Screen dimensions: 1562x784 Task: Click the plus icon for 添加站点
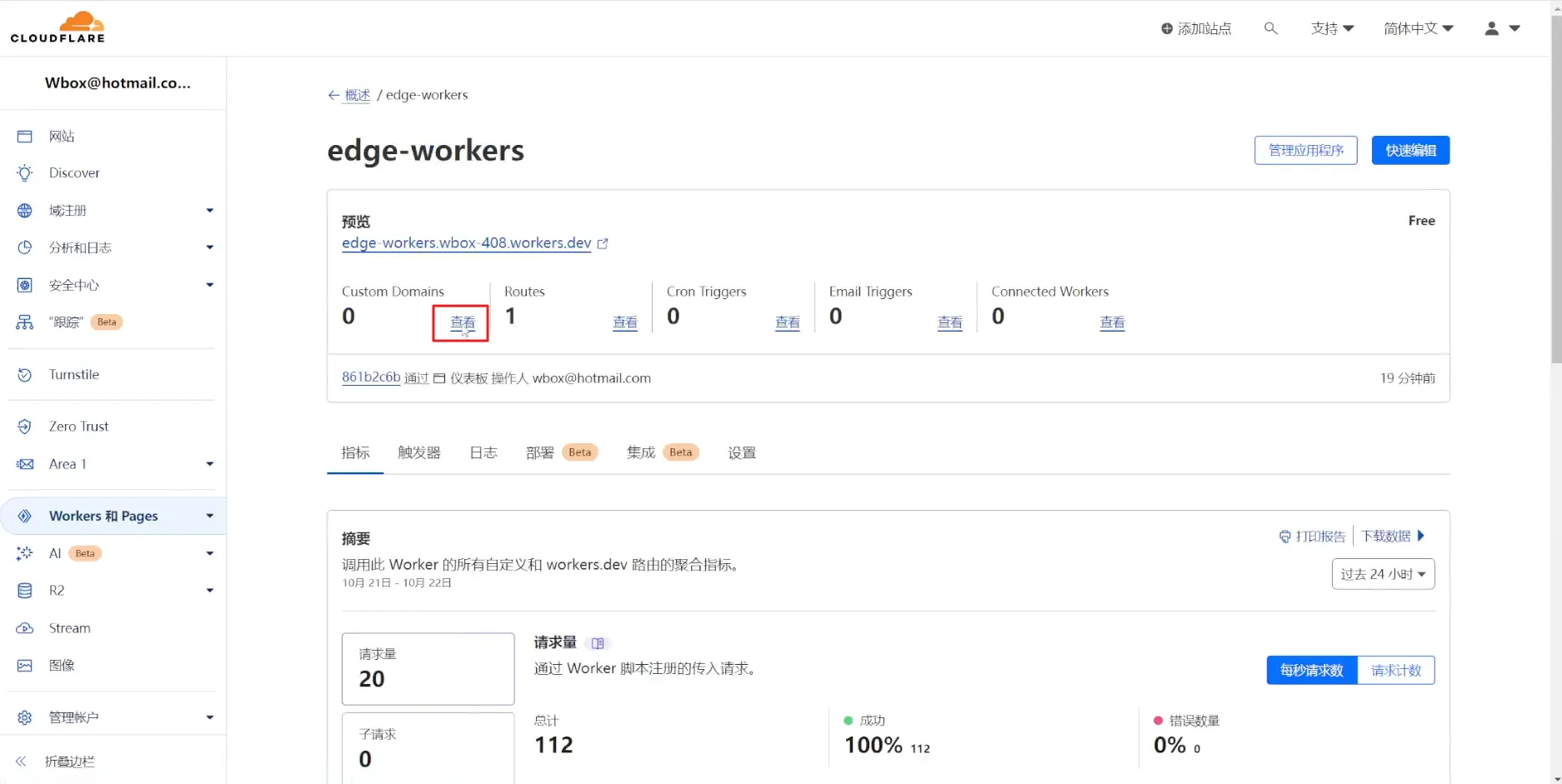tap(1167, 28)
